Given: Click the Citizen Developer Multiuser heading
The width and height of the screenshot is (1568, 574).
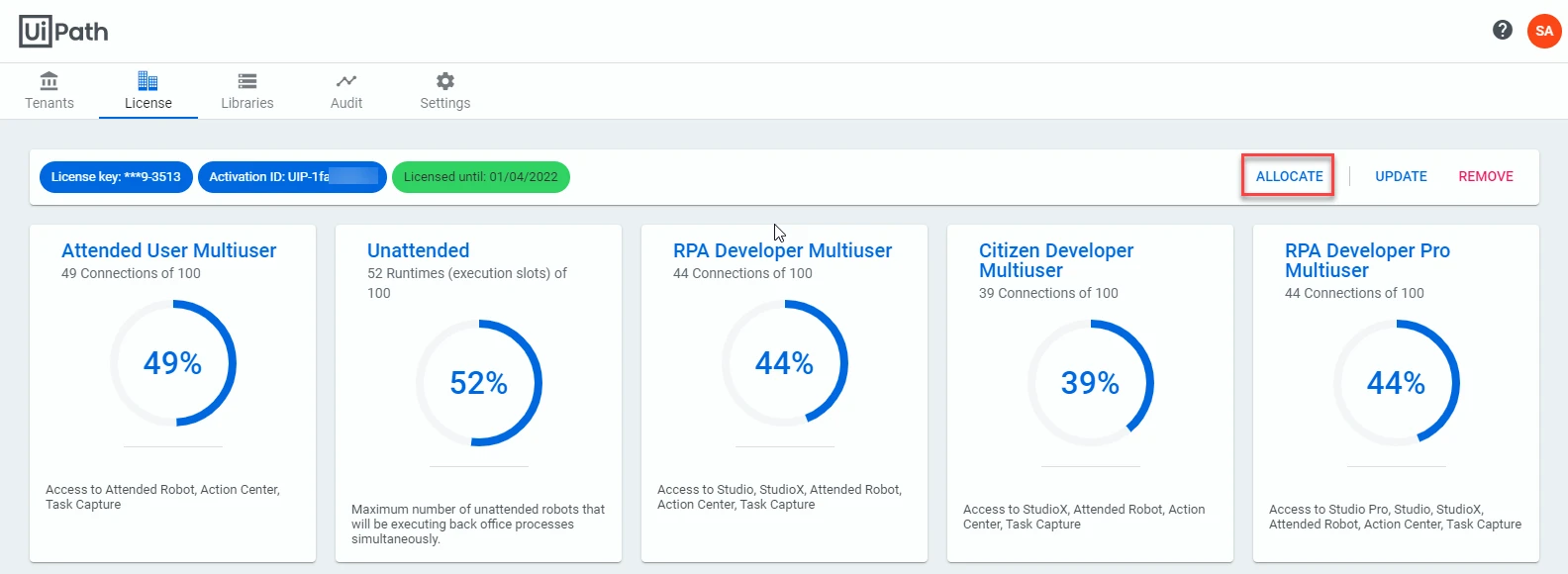Looking at the screenshot, I should pyautogui.click(x=1056, y=260).
